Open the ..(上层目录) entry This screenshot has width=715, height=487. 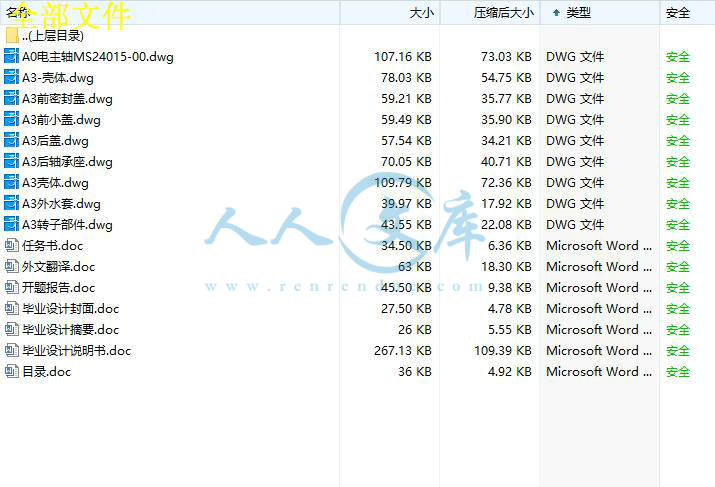52,36
